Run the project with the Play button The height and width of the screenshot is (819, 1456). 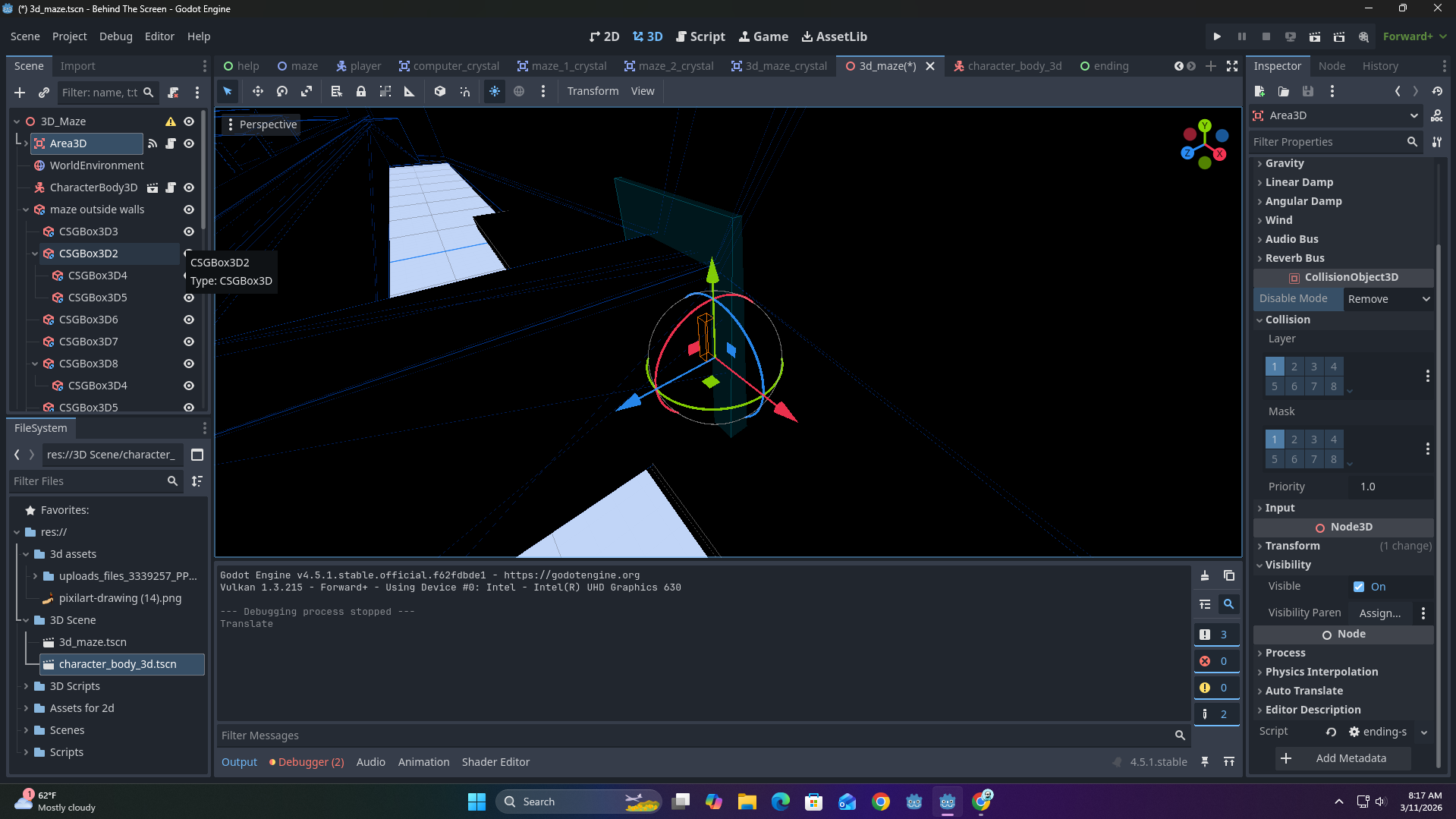point(1217,36)
